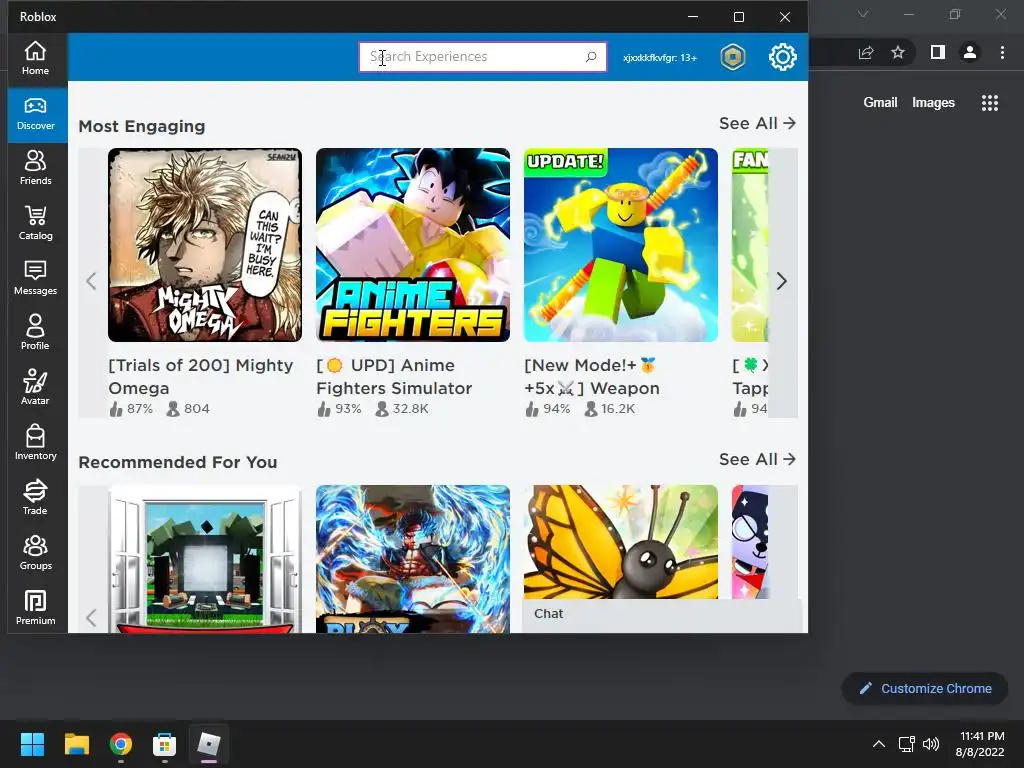Open the Settings gear in Roblox
The image size is (1024, 768).
click(782, 57)
